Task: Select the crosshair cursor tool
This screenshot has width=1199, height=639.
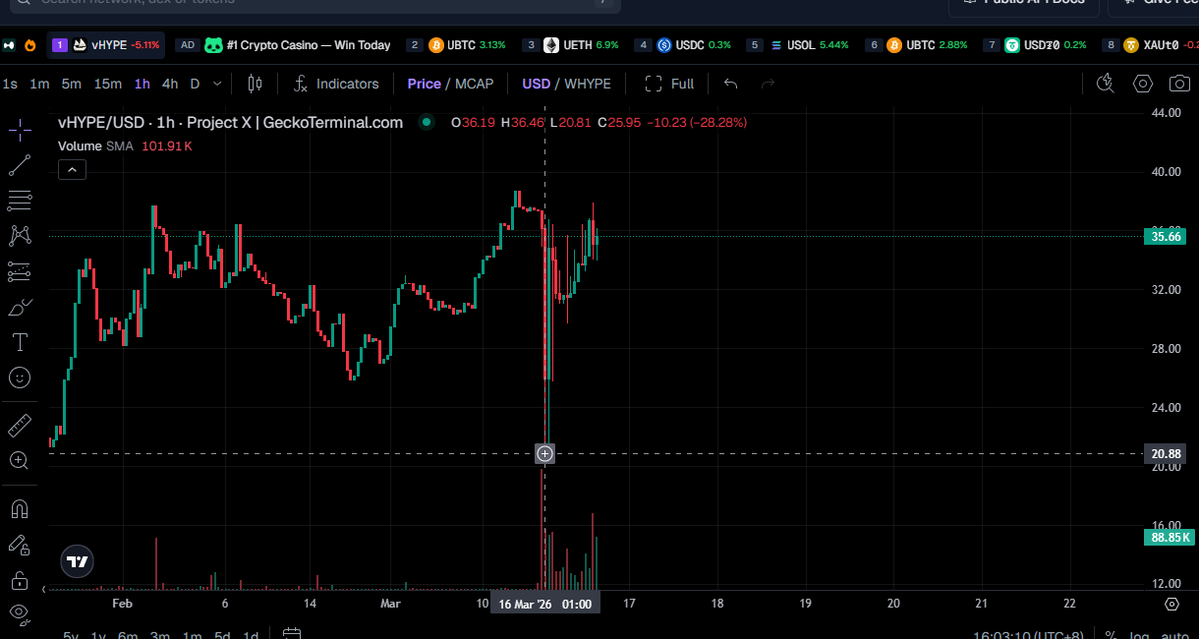Action: [20, 130]
